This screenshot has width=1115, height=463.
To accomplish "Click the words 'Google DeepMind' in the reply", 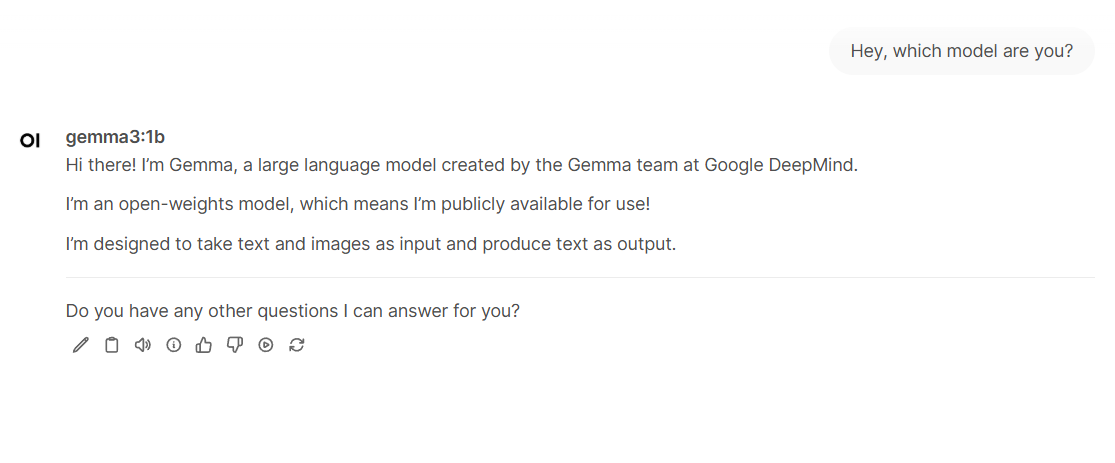I will 779,166.
